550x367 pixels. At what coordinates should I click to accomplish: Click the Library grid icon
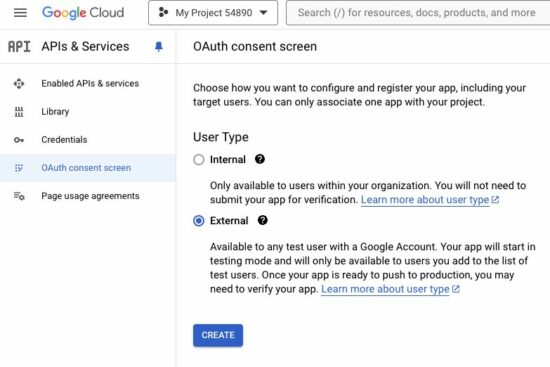coord(19,112)
